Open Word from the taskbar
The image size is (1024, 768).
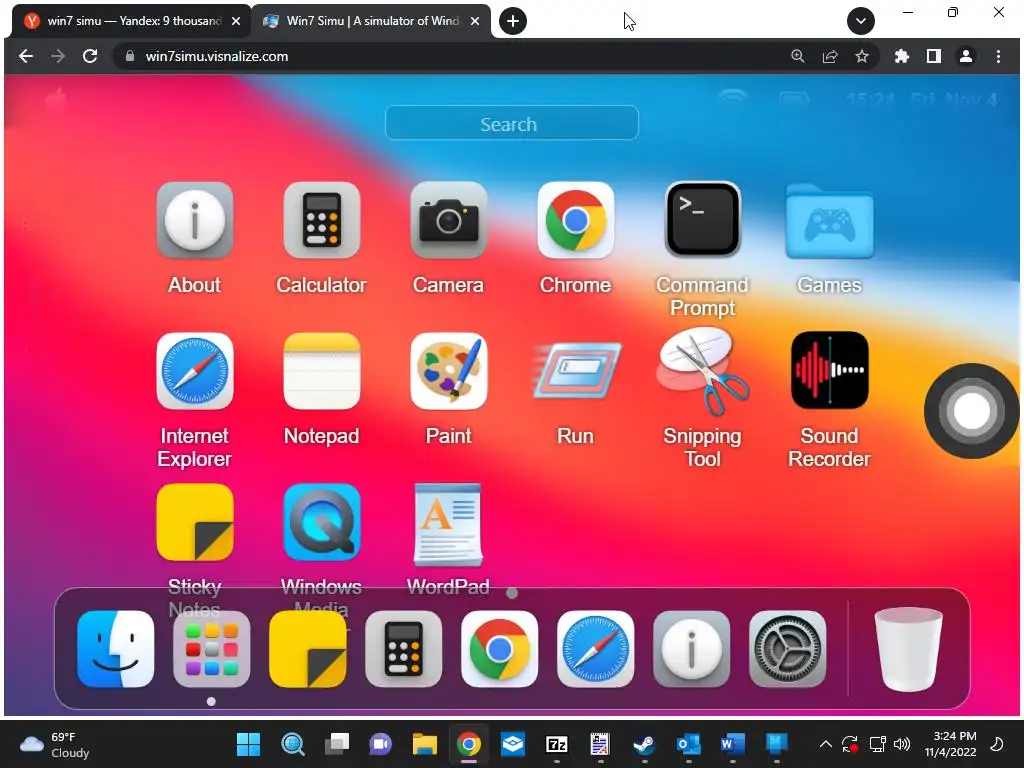732,744
